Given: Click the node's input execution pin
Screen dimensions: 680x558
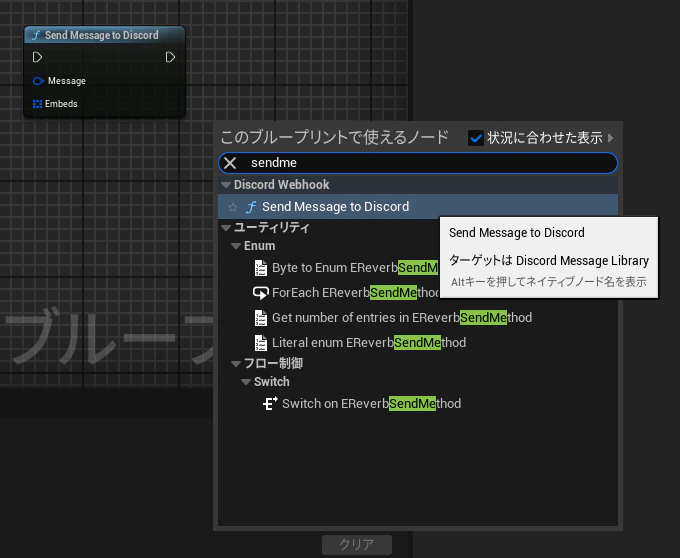Looking at the screenshot, I should coord(37,57).
